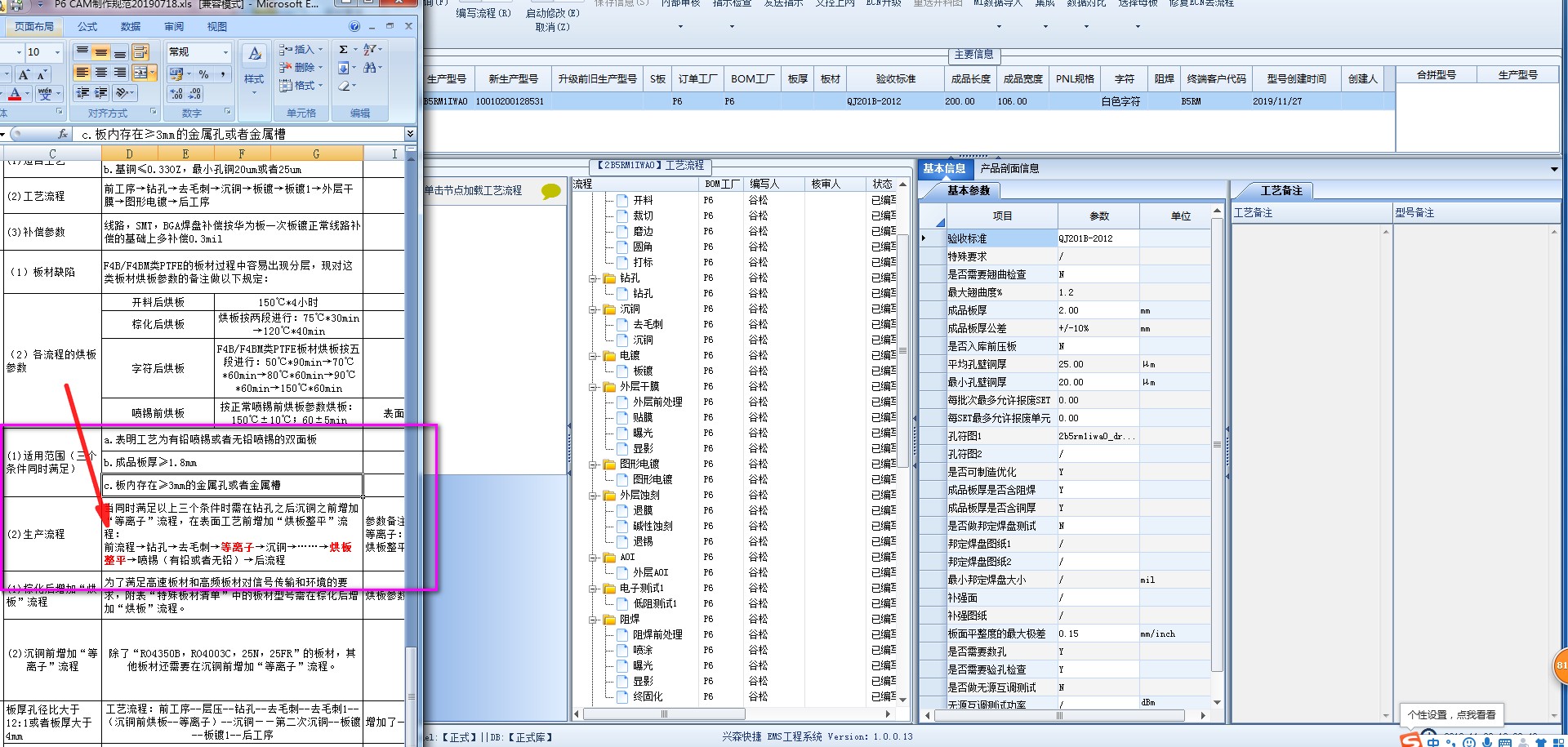Open text orientation options

pyautogui.click(x=123, y=93)
